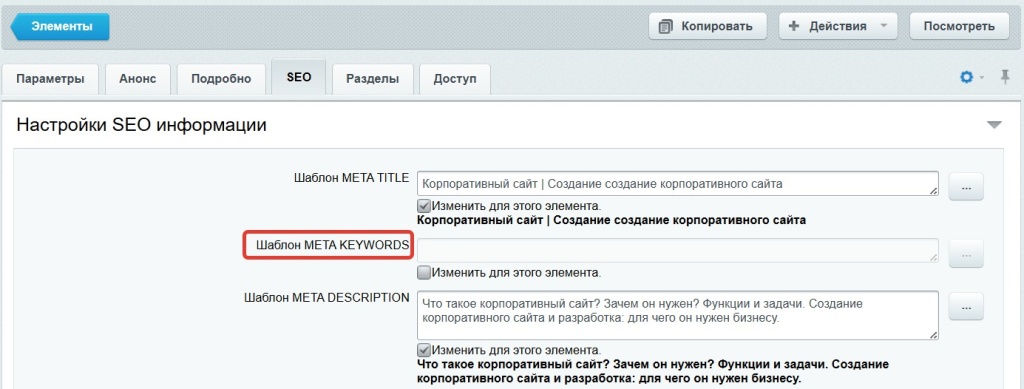Uncheck Изменить для этого элемента under META DESCRIPTION
The width and height of the screenshot is (1024, 389).
[x=424, y=350]
